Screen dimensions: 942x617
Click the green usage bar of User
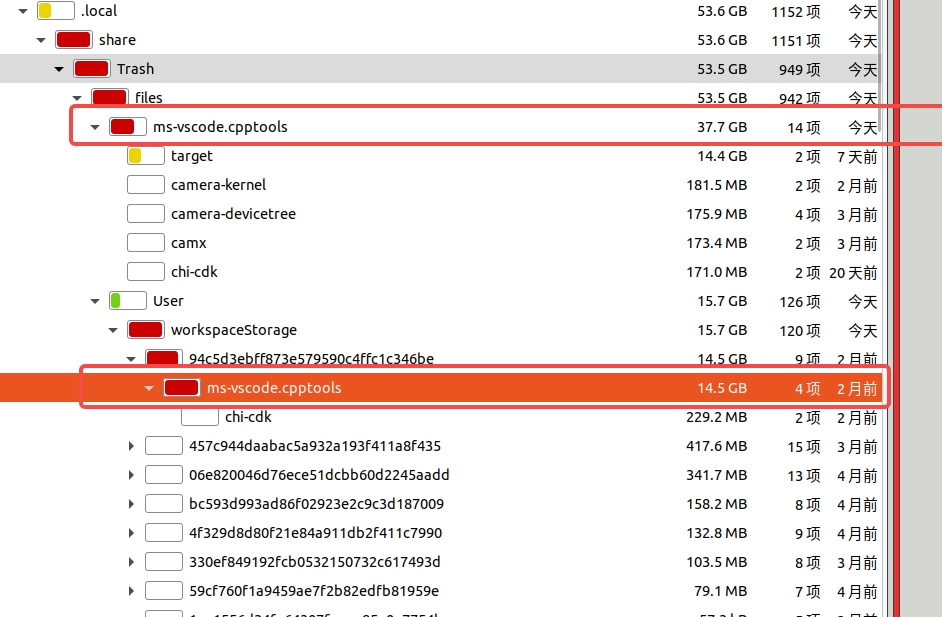[128, 301]
